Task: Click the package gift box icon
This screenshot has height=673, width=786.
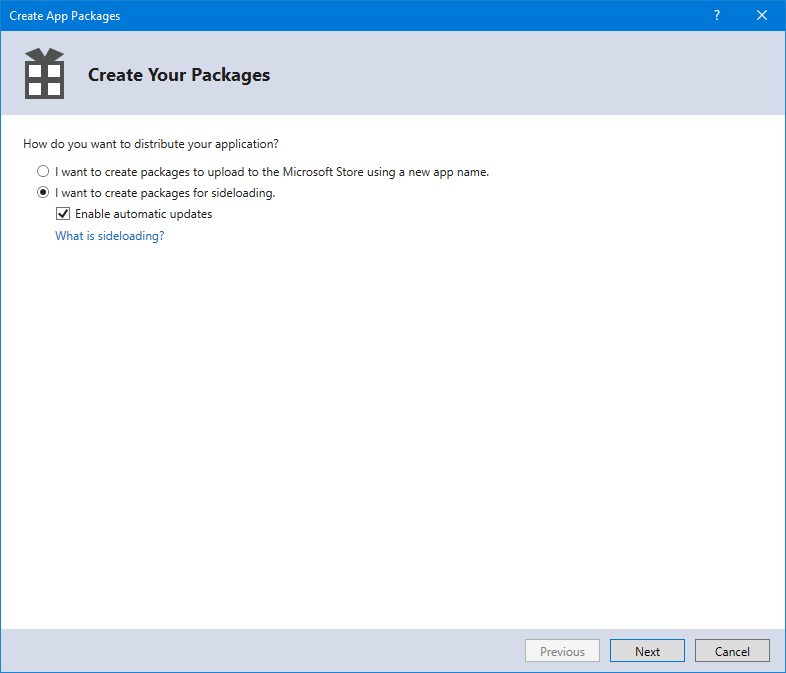Action: point(44,73)
